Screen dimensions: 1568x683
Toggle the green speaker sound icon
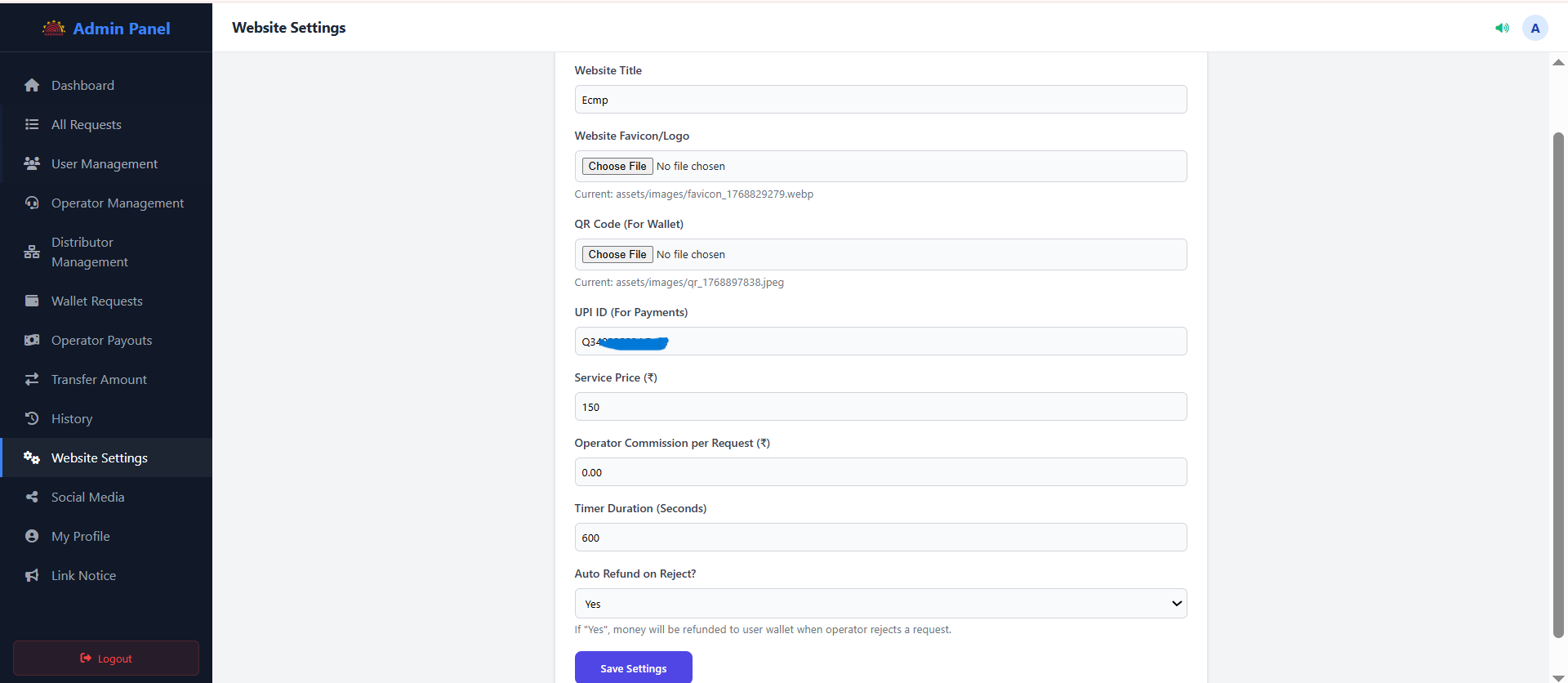(x=1502, y=29)
